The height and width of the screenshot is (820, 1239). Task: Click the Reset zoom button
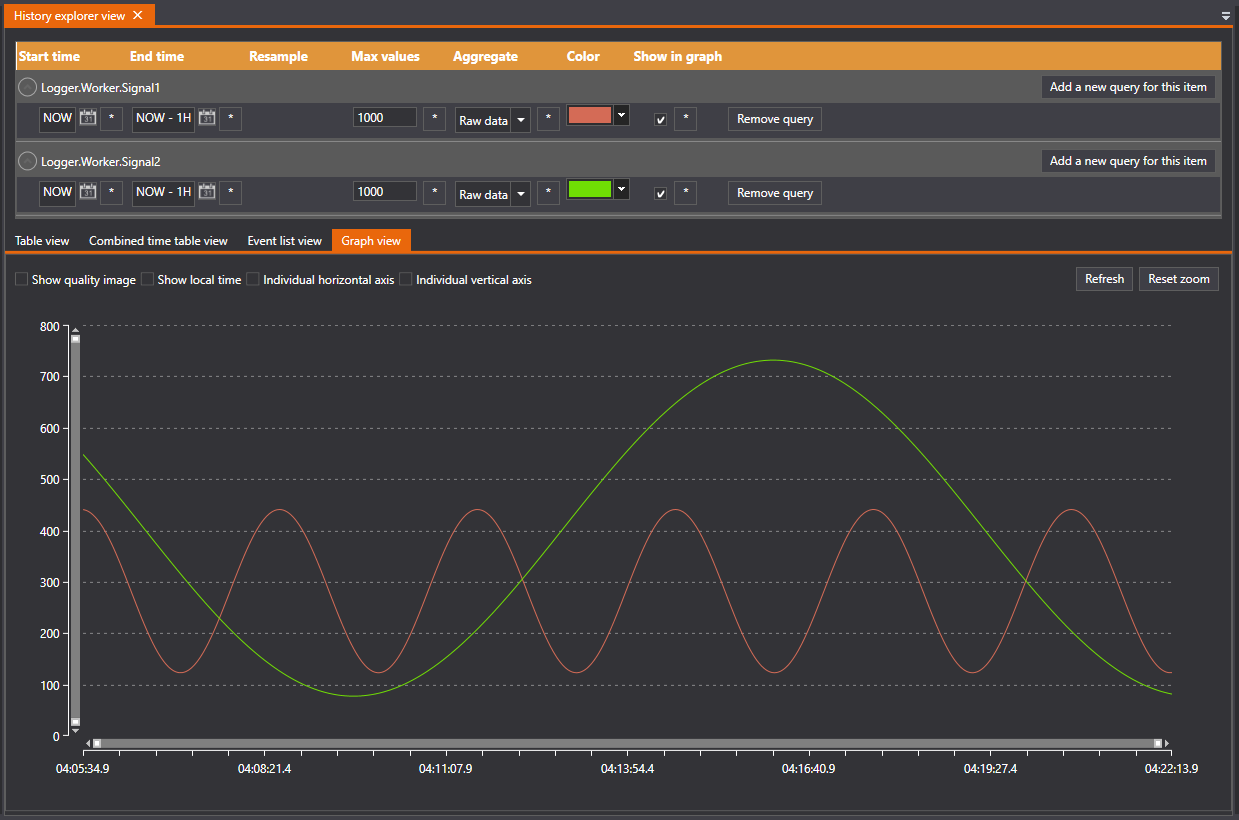pos(1178,279)
